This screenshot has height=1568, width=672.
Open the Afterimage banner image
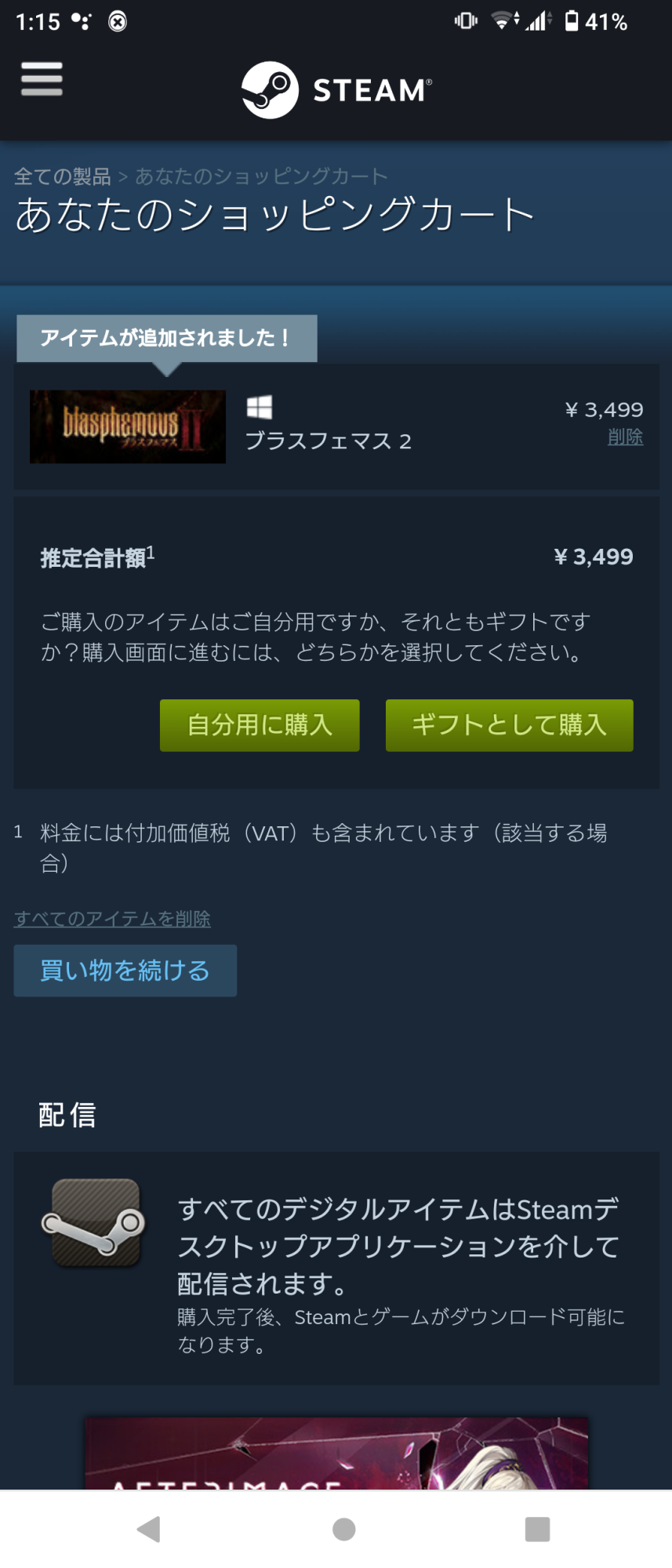336,1453
